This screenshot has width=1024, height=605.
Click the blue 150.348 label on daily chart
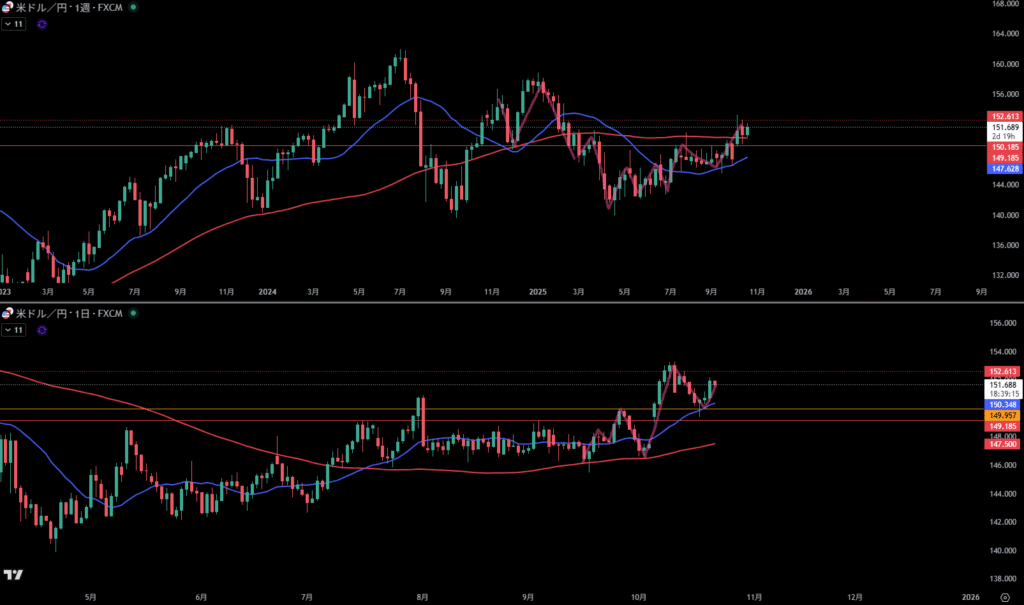click(x=1004, y=404)
